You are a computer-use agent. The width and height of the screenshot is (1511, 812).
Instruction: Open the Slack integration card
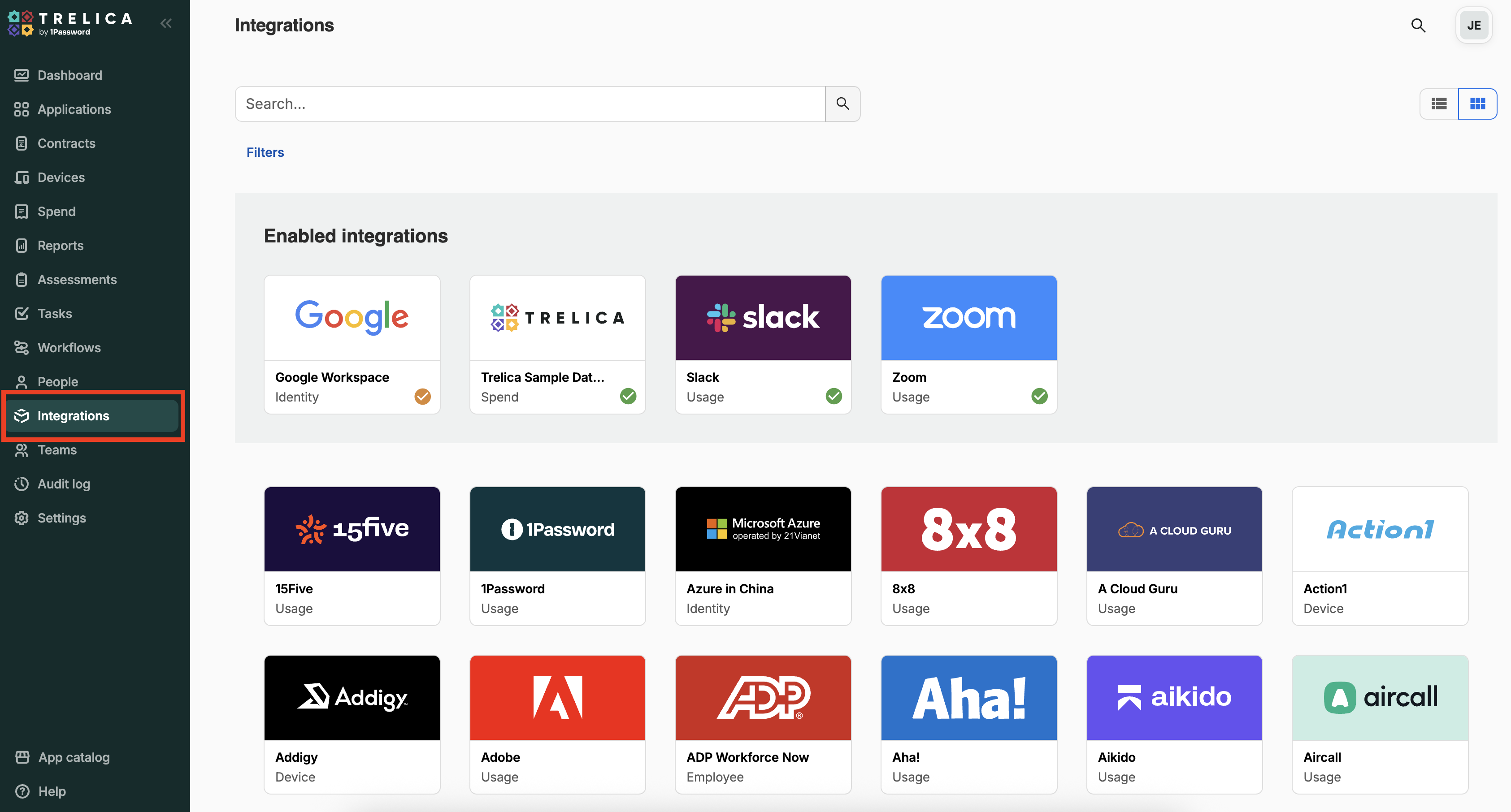763,344
